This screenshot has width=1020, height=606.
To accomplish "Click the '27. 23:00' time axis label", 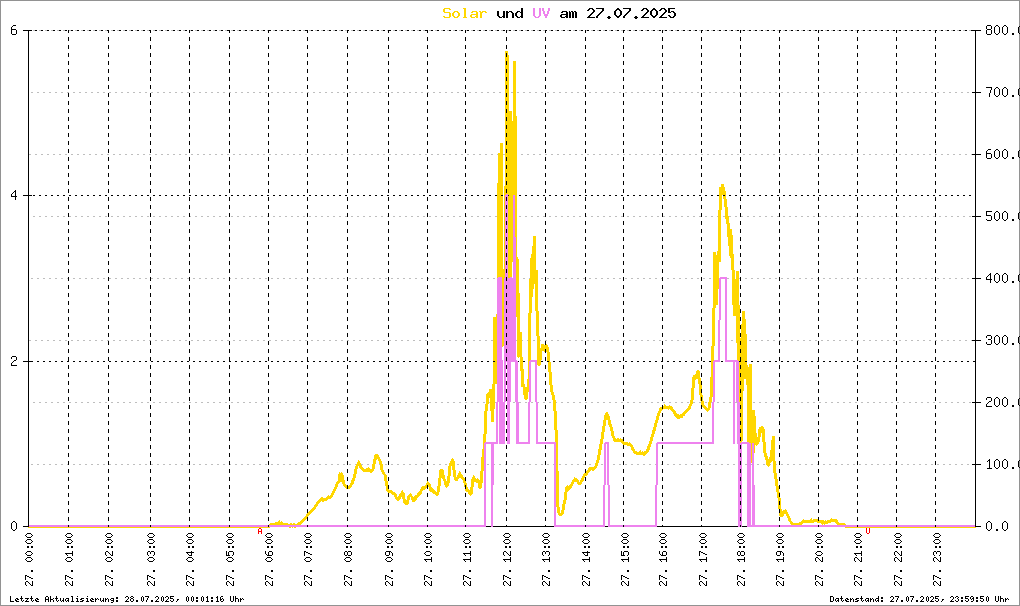I will (x=937, y=560).
